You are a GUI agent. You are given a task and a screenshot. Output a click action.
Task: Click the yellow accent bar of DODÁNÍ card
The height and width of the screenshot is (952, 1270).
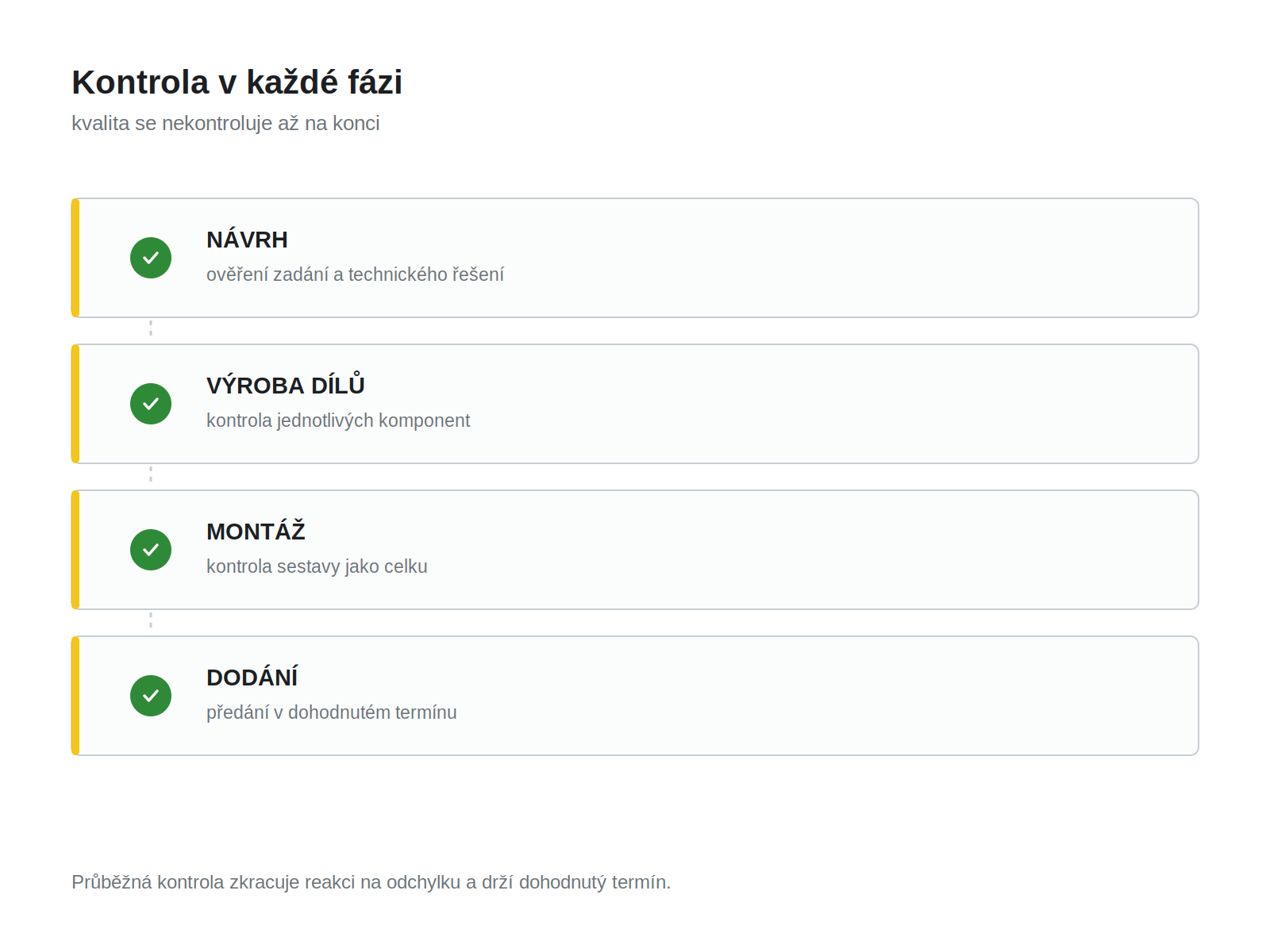click(x=75, y=696)
